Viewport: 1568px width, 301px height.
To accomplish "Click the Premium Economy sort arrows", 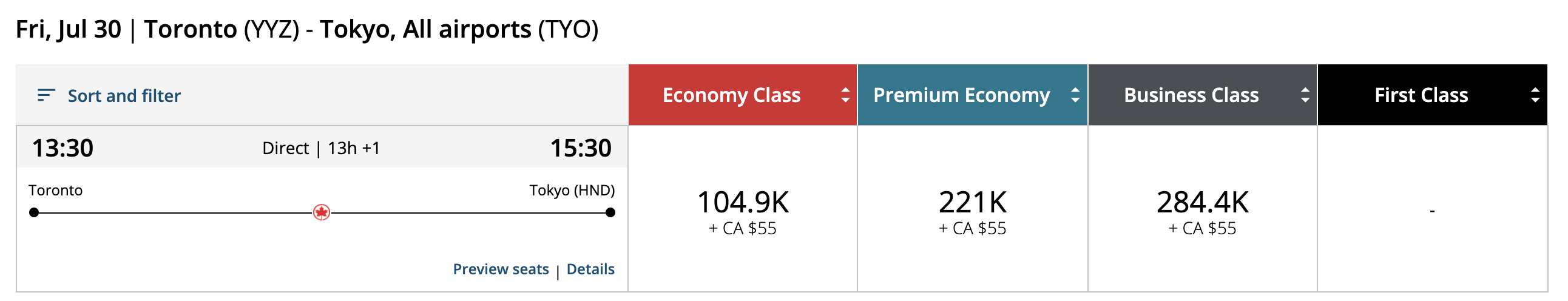I will 1075,95.
